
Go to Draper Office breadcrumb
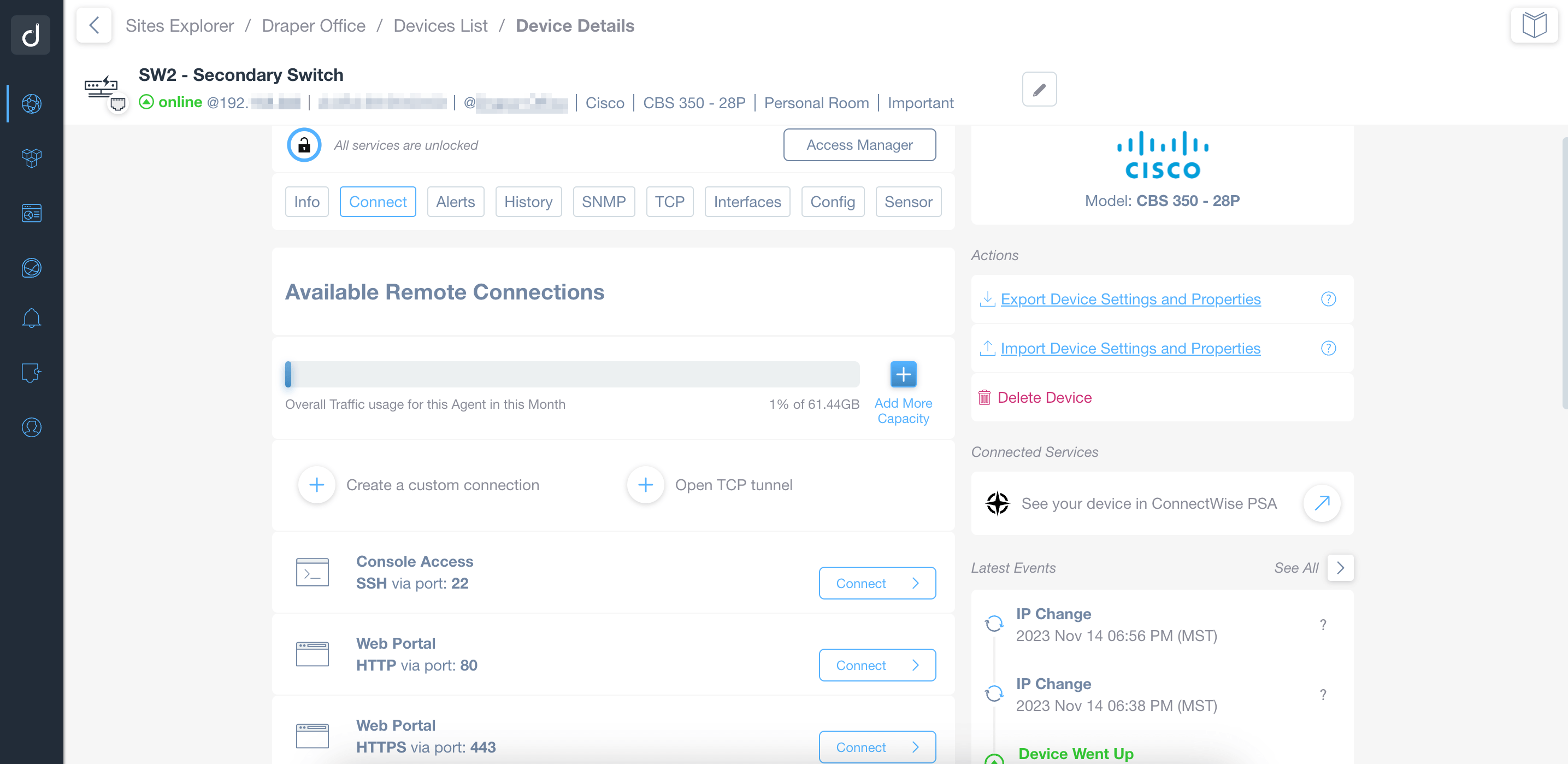pos(313,26)
